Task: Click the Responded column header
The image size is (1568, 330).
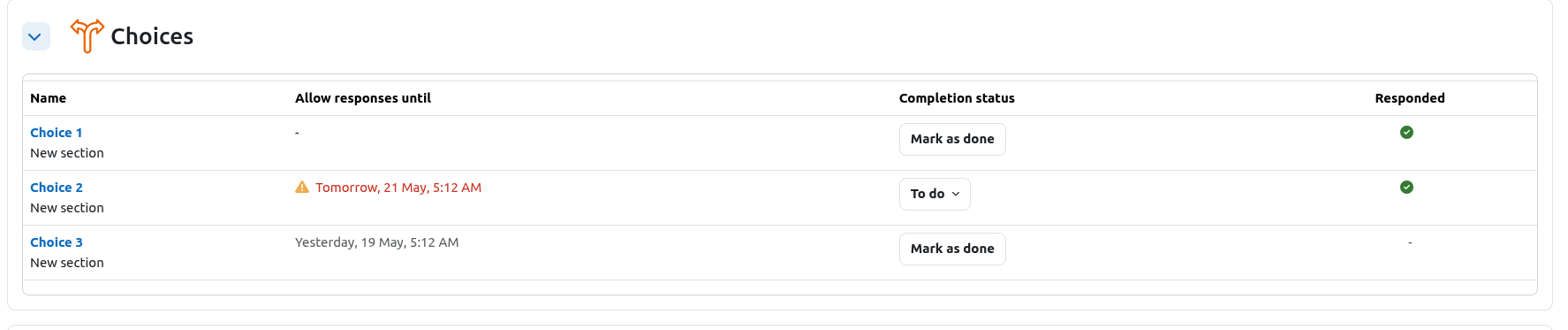Action: click(1410, 98)
